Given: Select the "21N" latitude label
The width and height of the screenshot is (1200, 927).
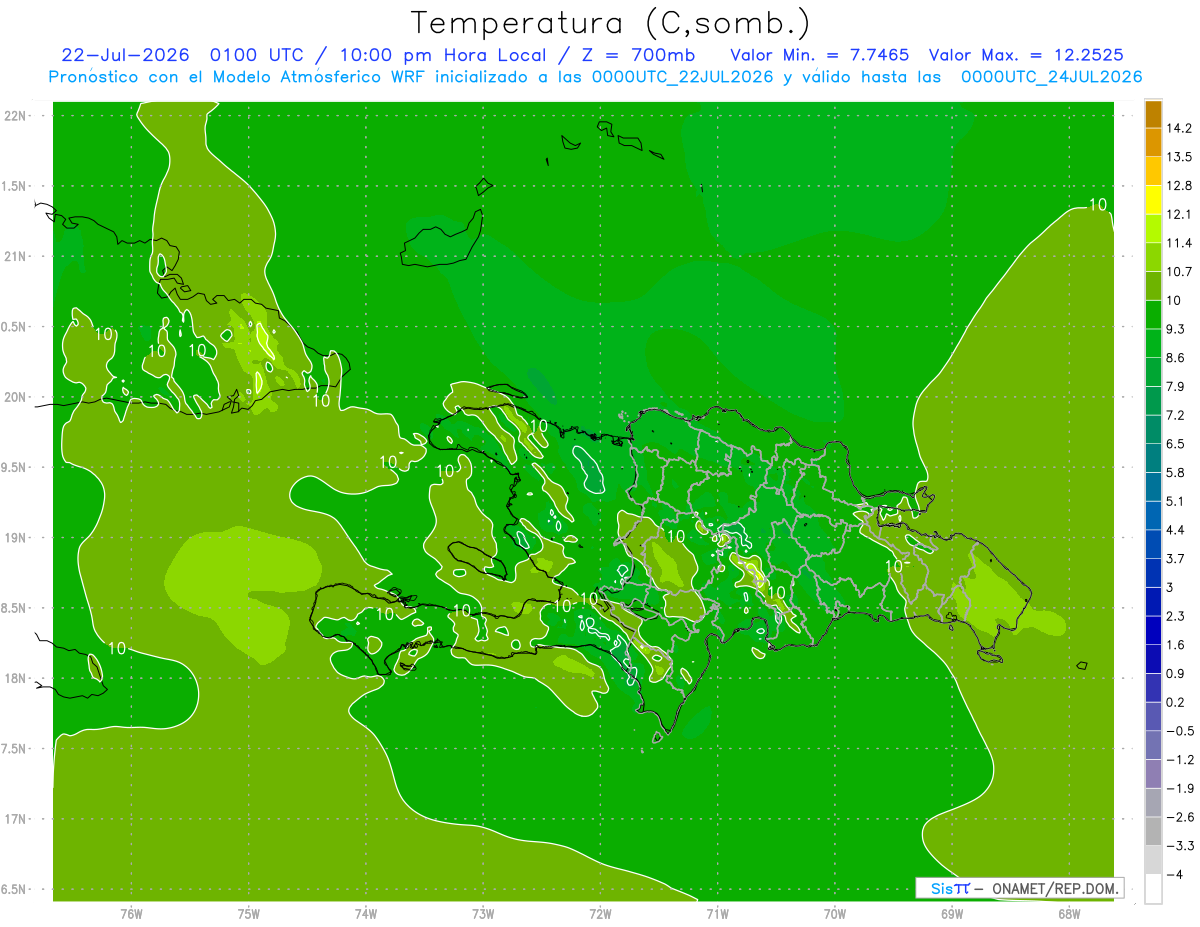Looking at the screenshot, I should 15,256.
